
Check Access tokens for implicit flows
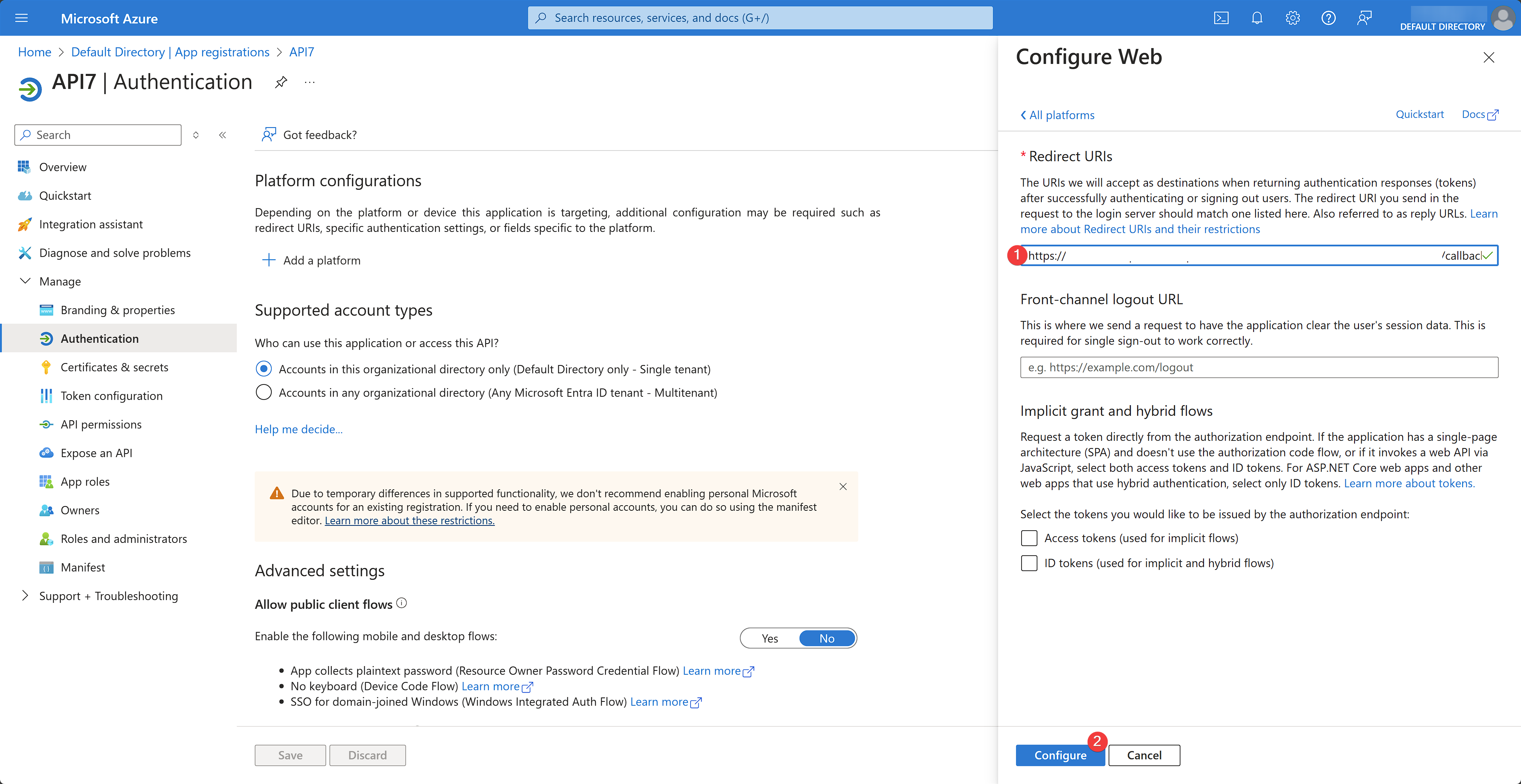[1029, 538]
